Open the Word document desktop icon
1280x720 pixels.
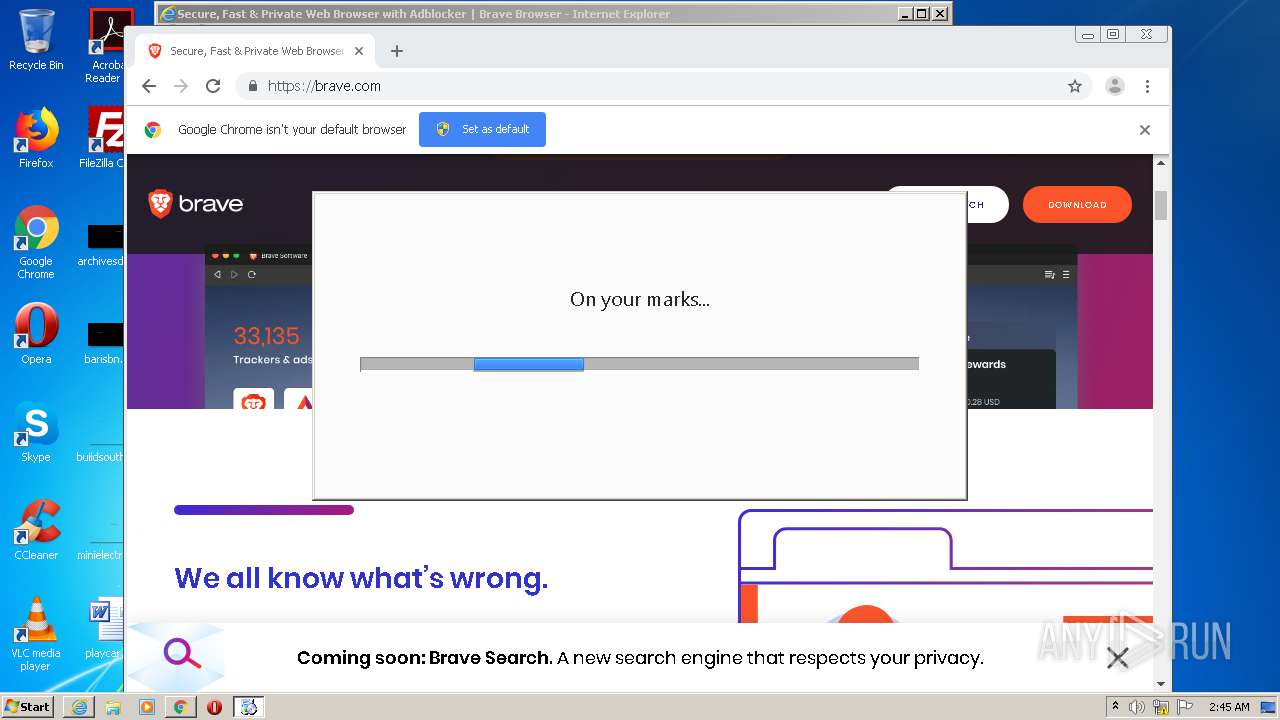[x=104, y=628]
